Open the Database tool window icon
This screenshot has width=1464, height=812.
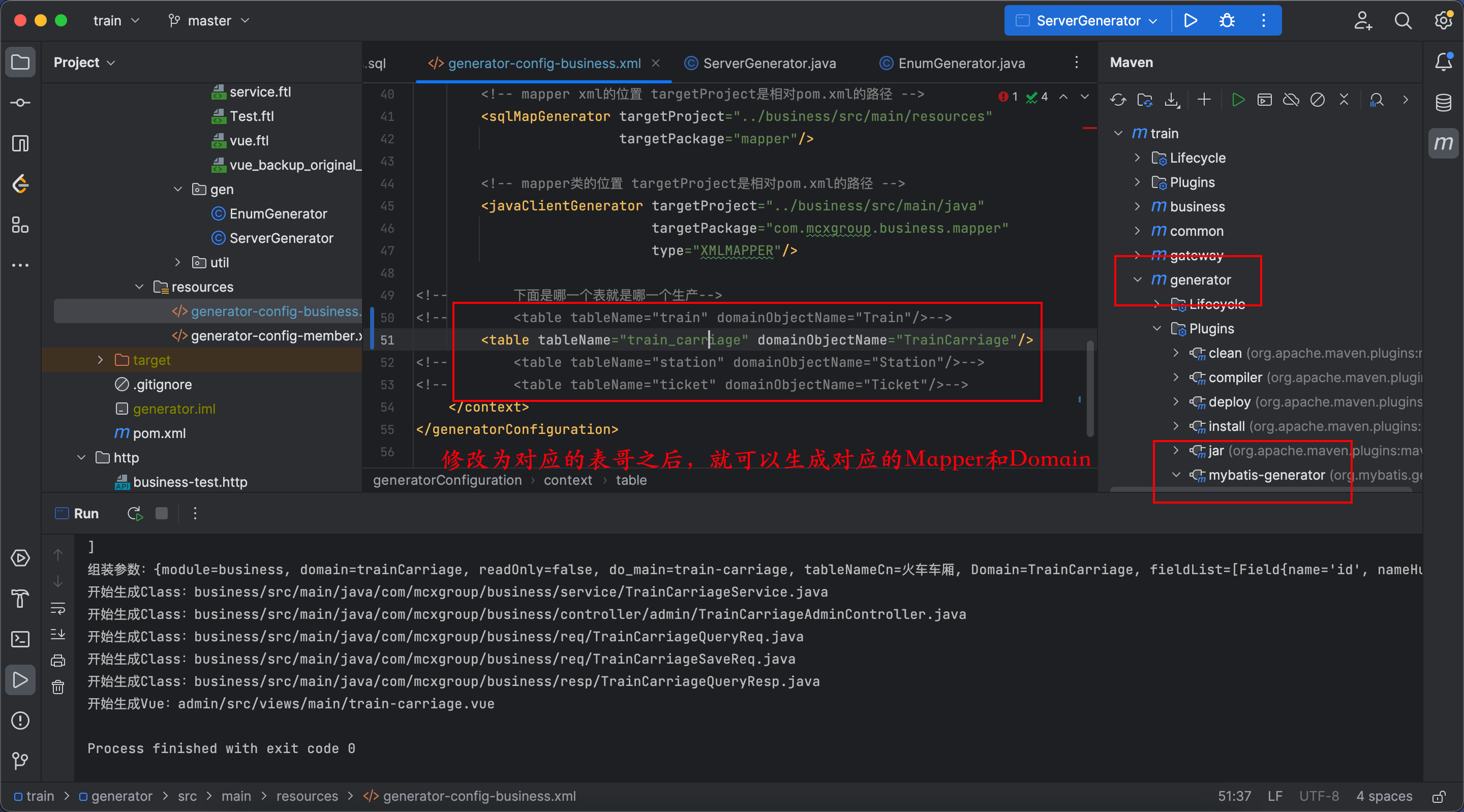point(1443,102)
